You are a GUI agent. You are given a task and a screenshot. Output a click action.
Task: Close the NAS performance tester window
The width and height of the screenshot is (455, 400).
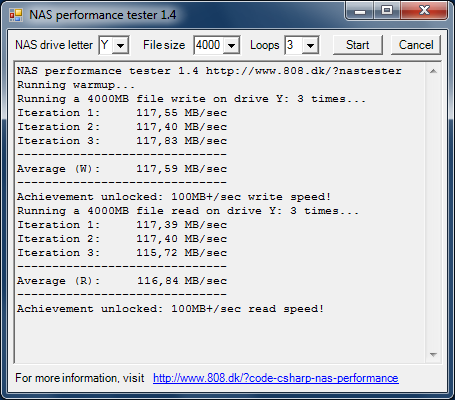tap(424, 11)
